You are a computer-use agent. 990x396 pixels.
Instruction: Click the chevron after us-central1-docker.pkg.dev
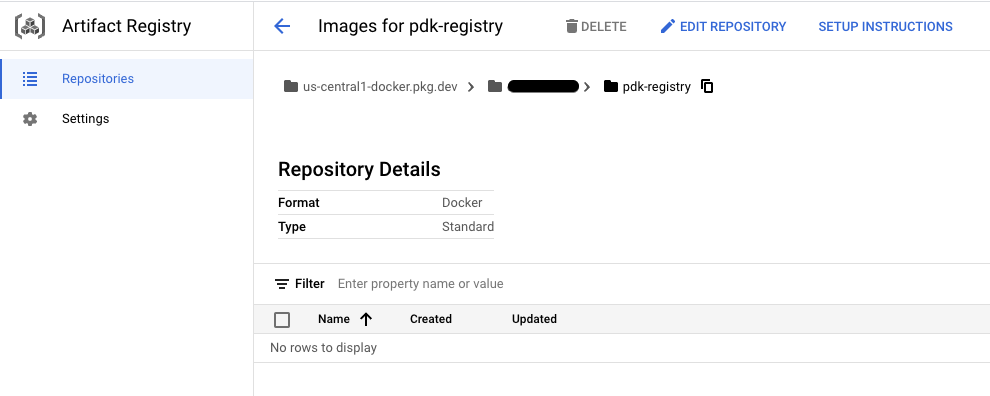tap(471, 87)
